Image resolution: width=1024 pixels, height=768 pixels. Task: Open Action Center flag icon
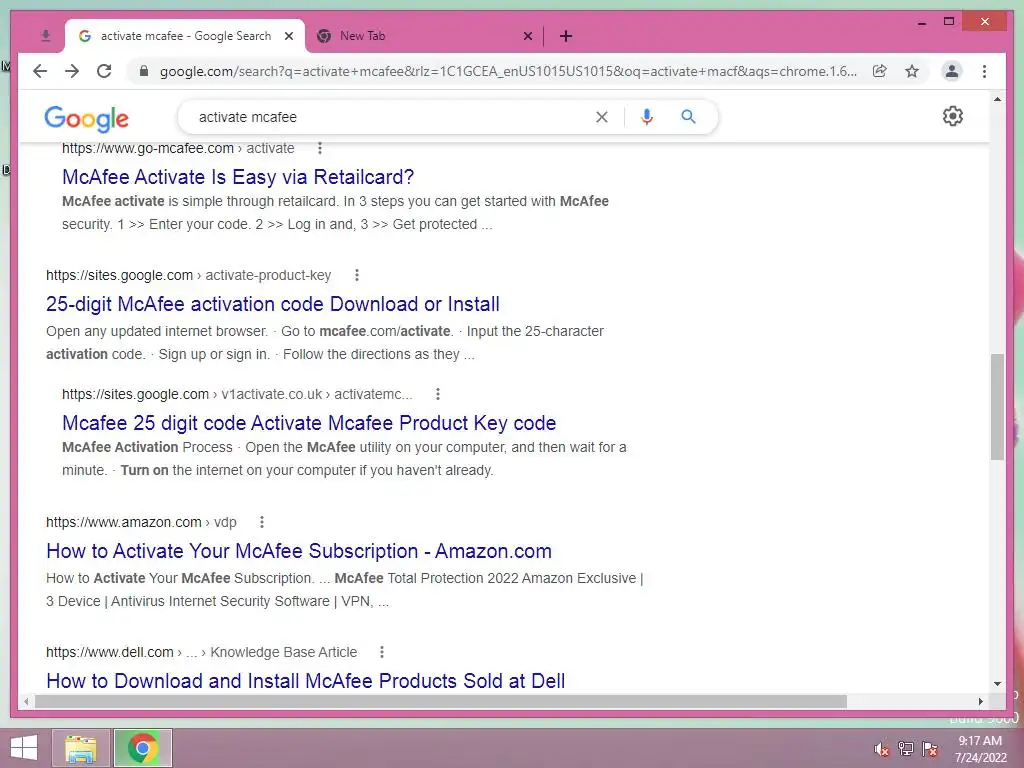coord(930,749)
